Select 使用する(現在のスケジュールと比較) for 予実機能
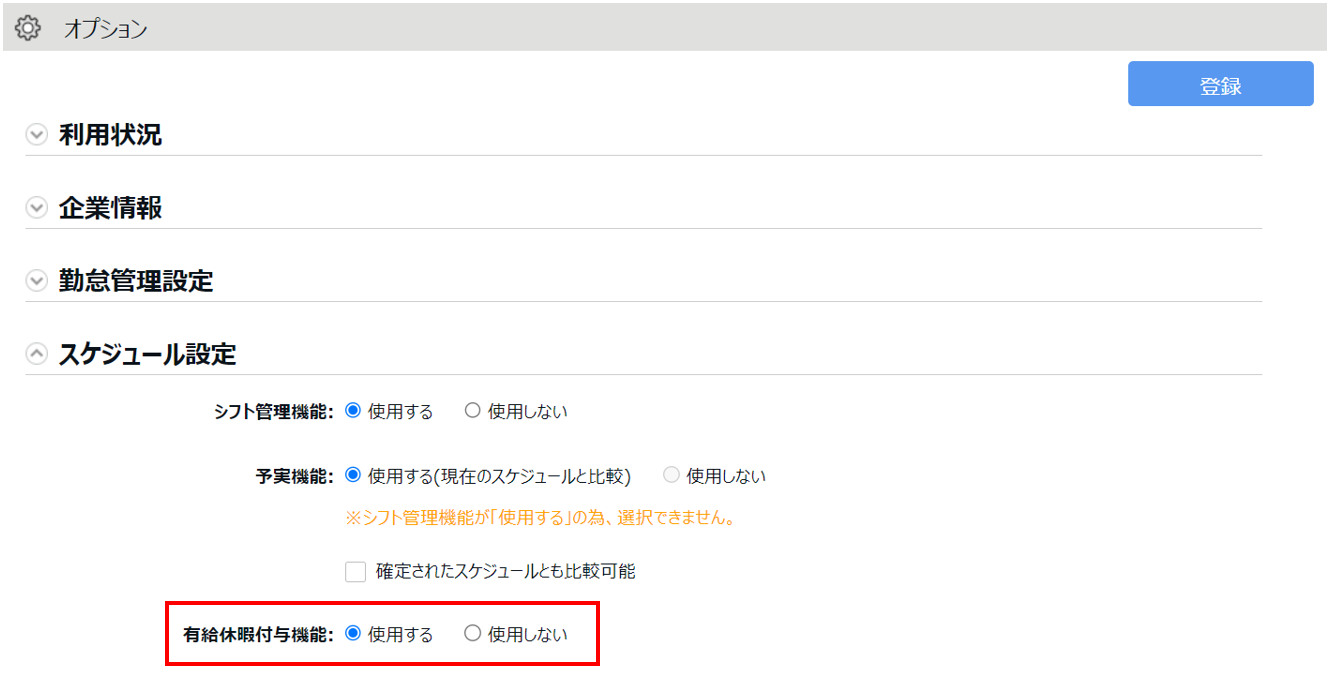This screenshot has width=1333, height=689. coord(353,476)
